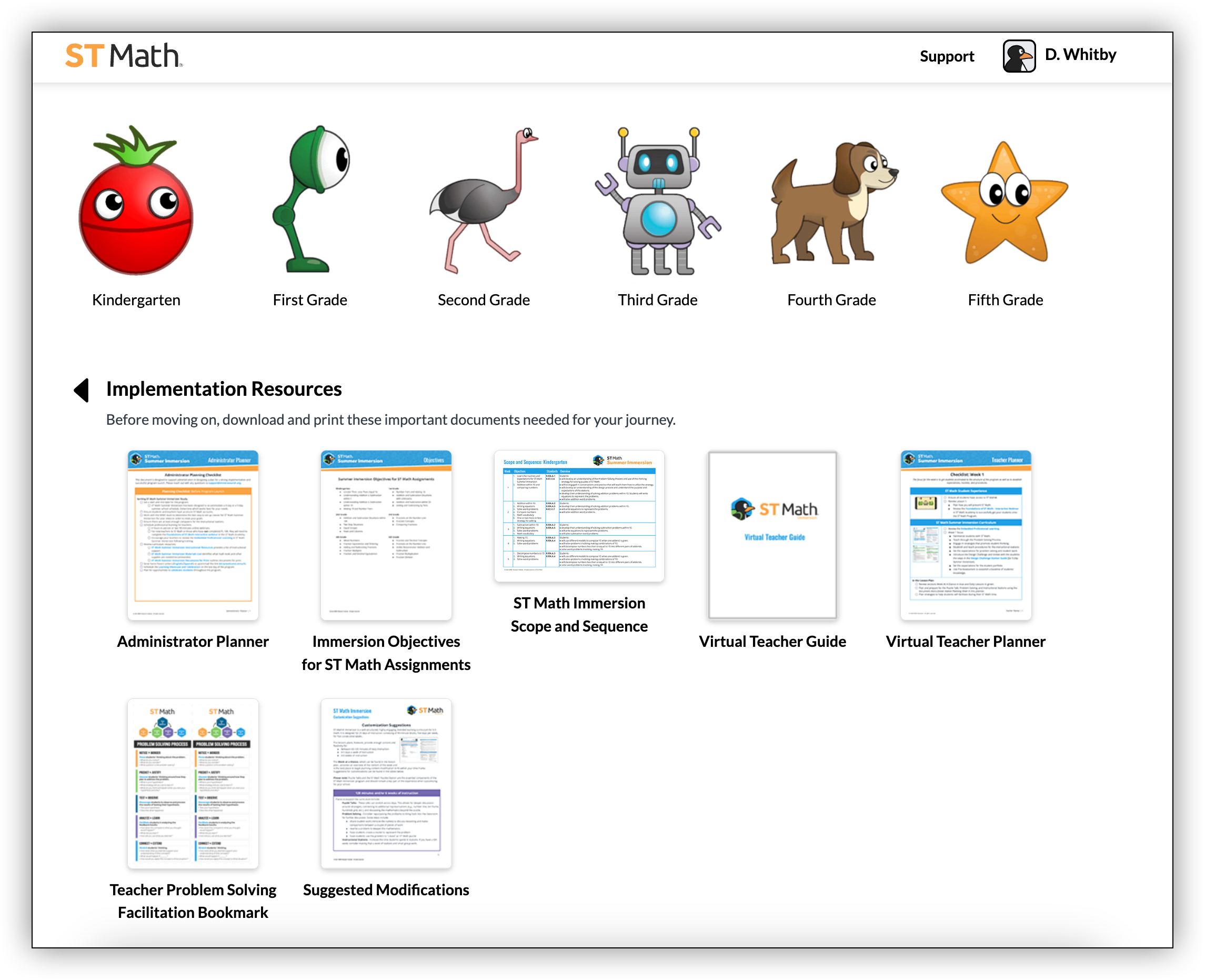Open the Administrator Planner document
The image size is (1205, 980).
(193, 535)
